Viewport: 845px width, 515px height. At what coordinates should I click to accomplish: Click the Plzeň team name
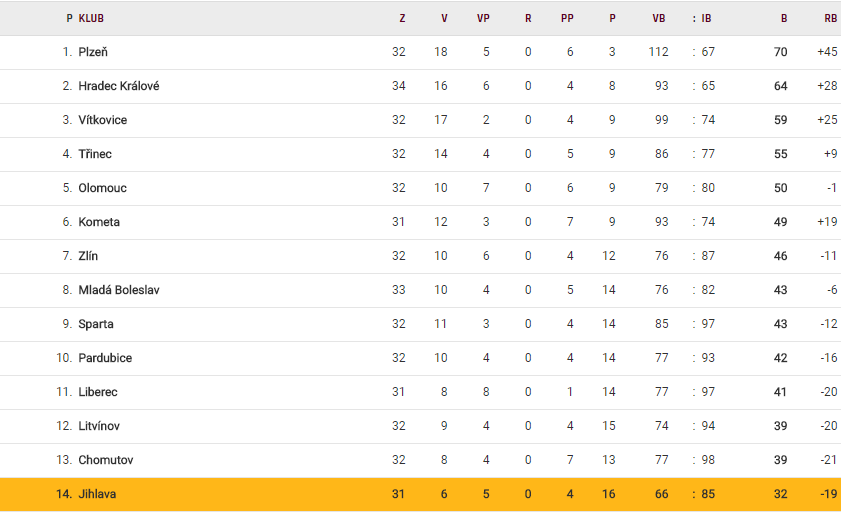93,52
